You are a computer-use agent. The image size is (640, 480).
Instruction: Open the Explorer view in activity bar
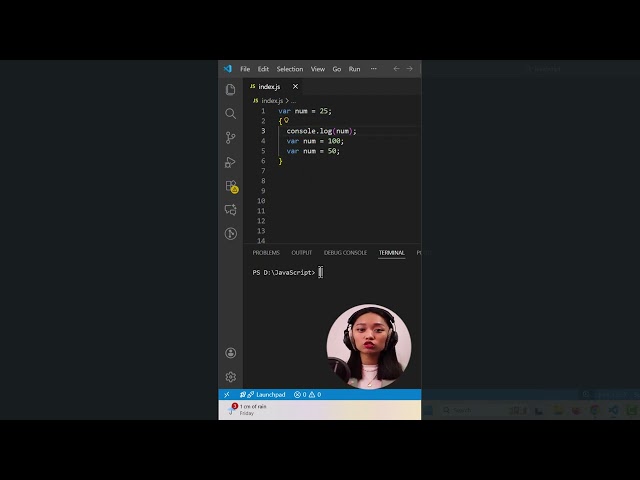coord(231,89)
